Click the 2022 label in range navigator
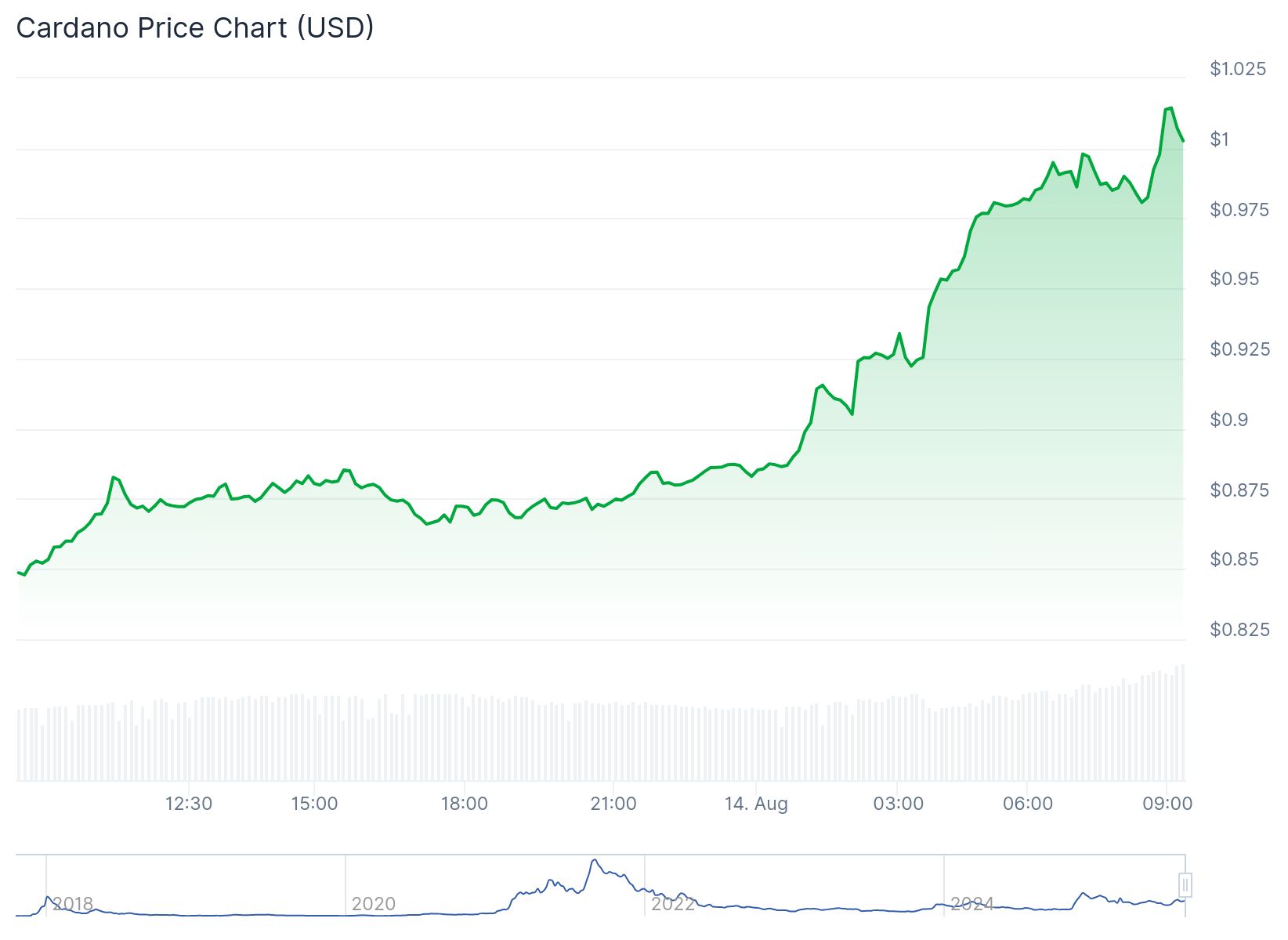 [673, 904]
